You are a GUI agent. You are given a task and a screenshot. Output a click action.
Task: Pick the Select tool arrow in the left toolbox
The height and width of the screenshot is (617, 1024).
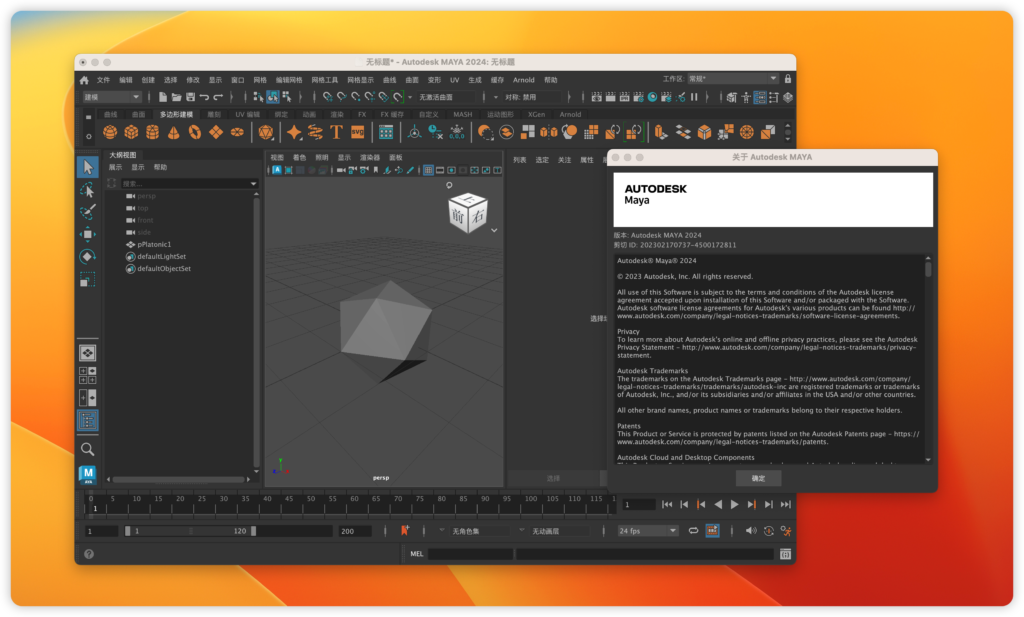pyautogui.click(x=88, y=166)
